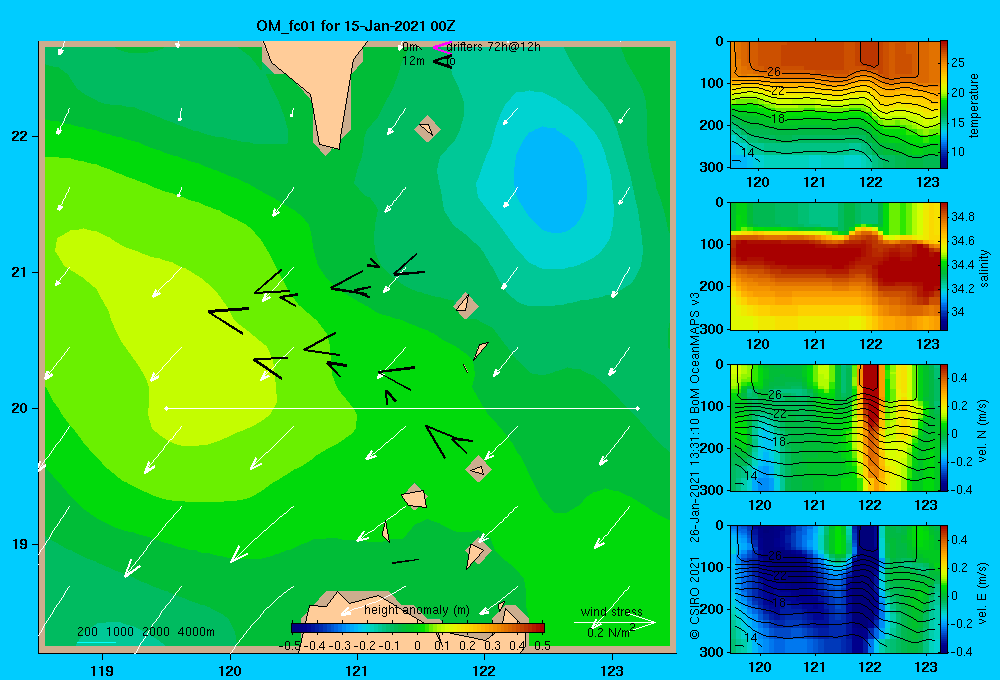The height and width of the screenshot is (680, 1000).
Task: Click the western endpoint of the white section line
Action: tap(166, 408)
